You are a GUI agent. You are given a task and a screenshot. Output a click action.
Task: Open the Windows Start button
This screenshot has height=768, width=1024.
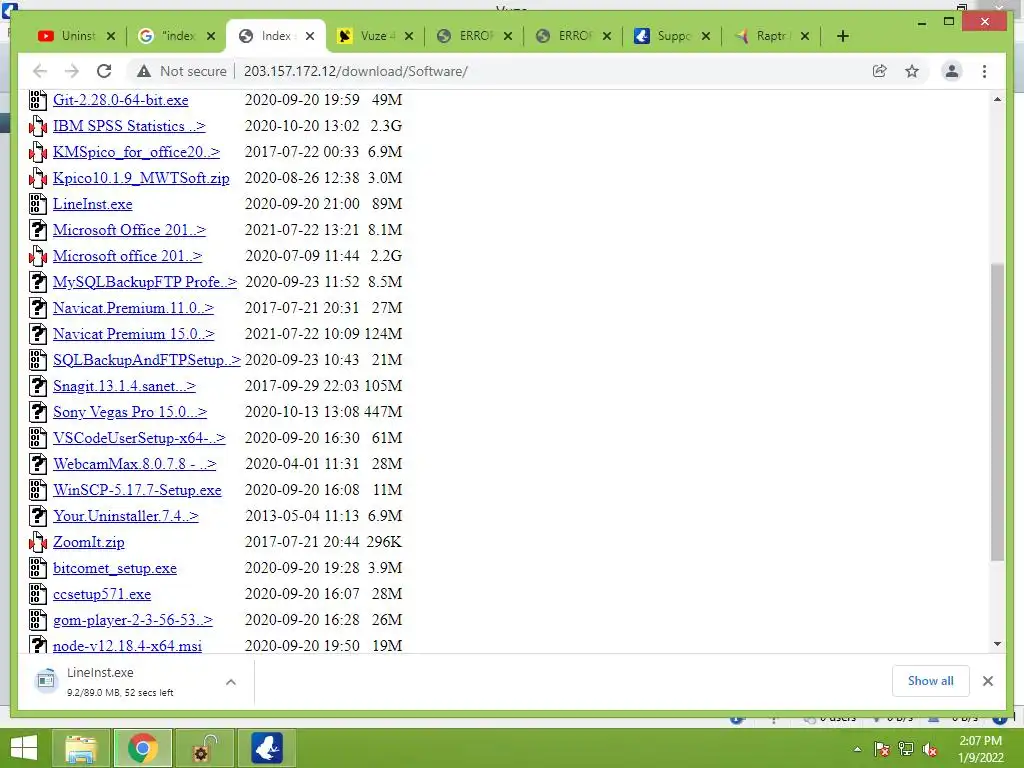click(24, 748)
